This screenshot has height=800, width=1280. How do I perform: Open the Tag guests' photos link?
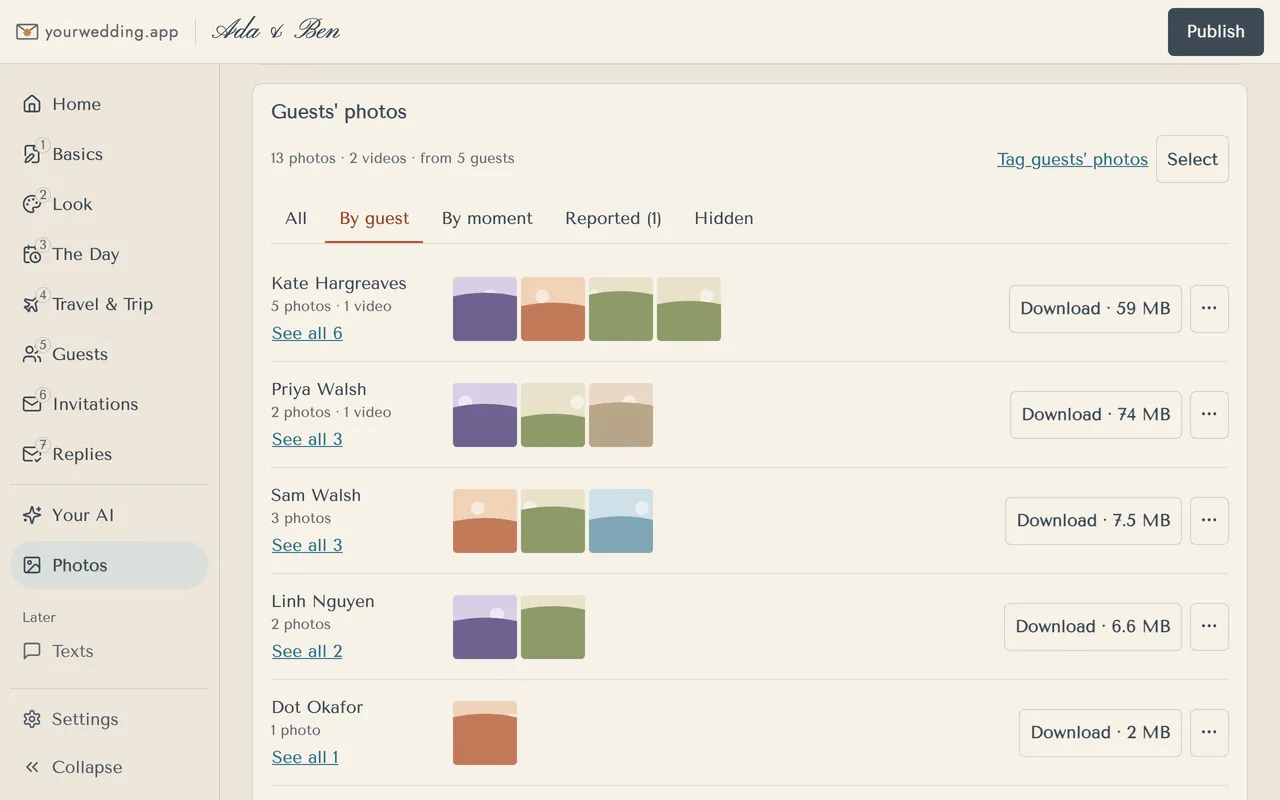(1072, 159)
